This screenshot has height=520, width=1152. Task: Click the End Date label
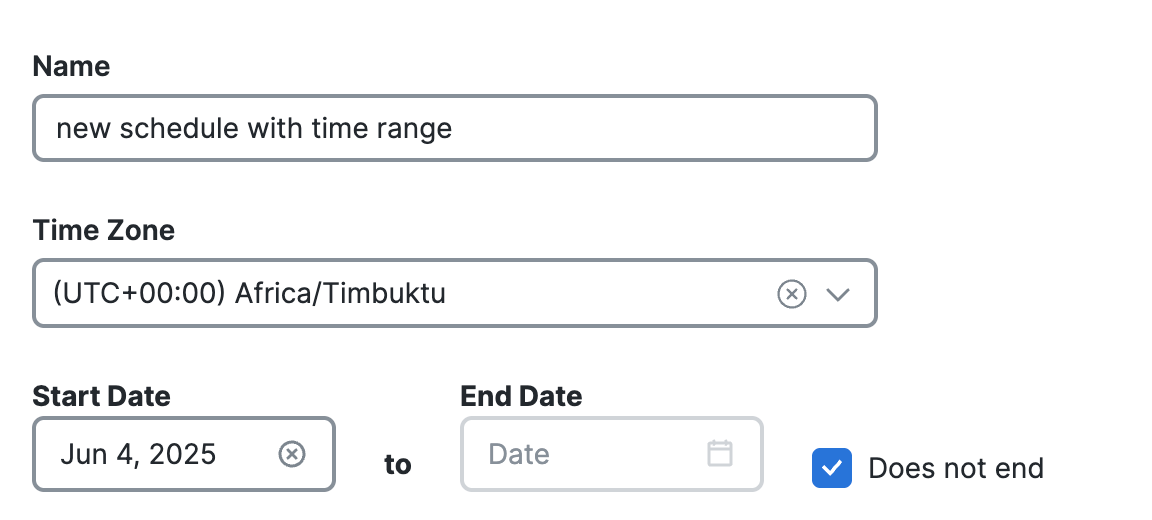pyautogui.click(x=521, y=397)
